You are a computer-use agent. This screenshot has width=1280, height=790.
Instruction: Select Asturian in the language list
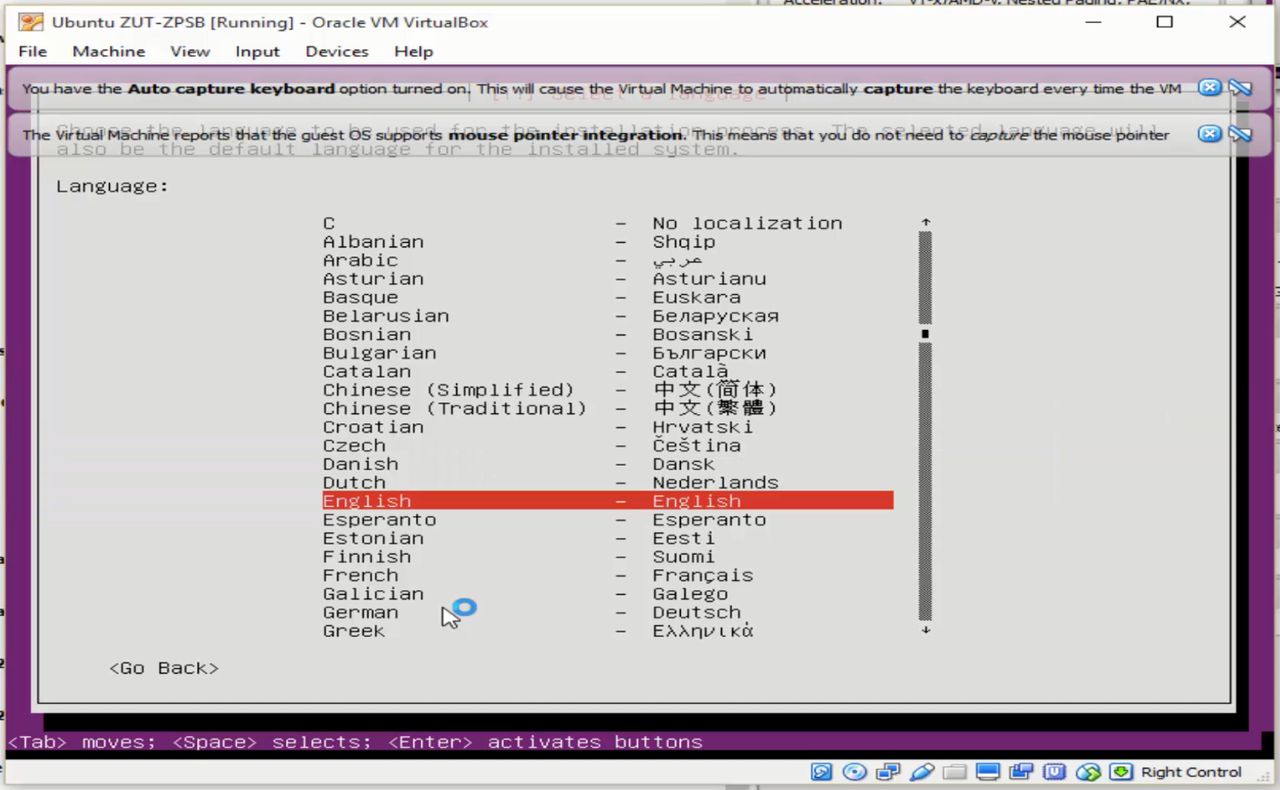(x=544, y=279)
